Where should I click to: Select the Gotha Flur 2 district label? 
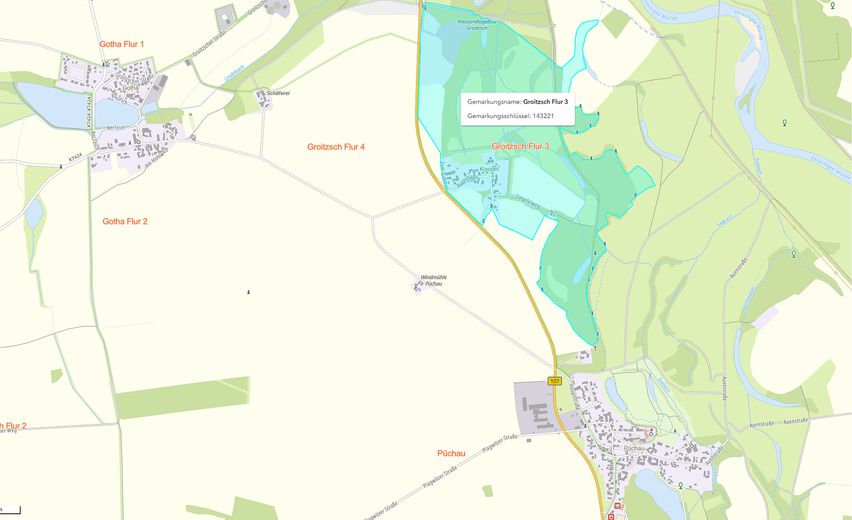(x=125, y=221)
